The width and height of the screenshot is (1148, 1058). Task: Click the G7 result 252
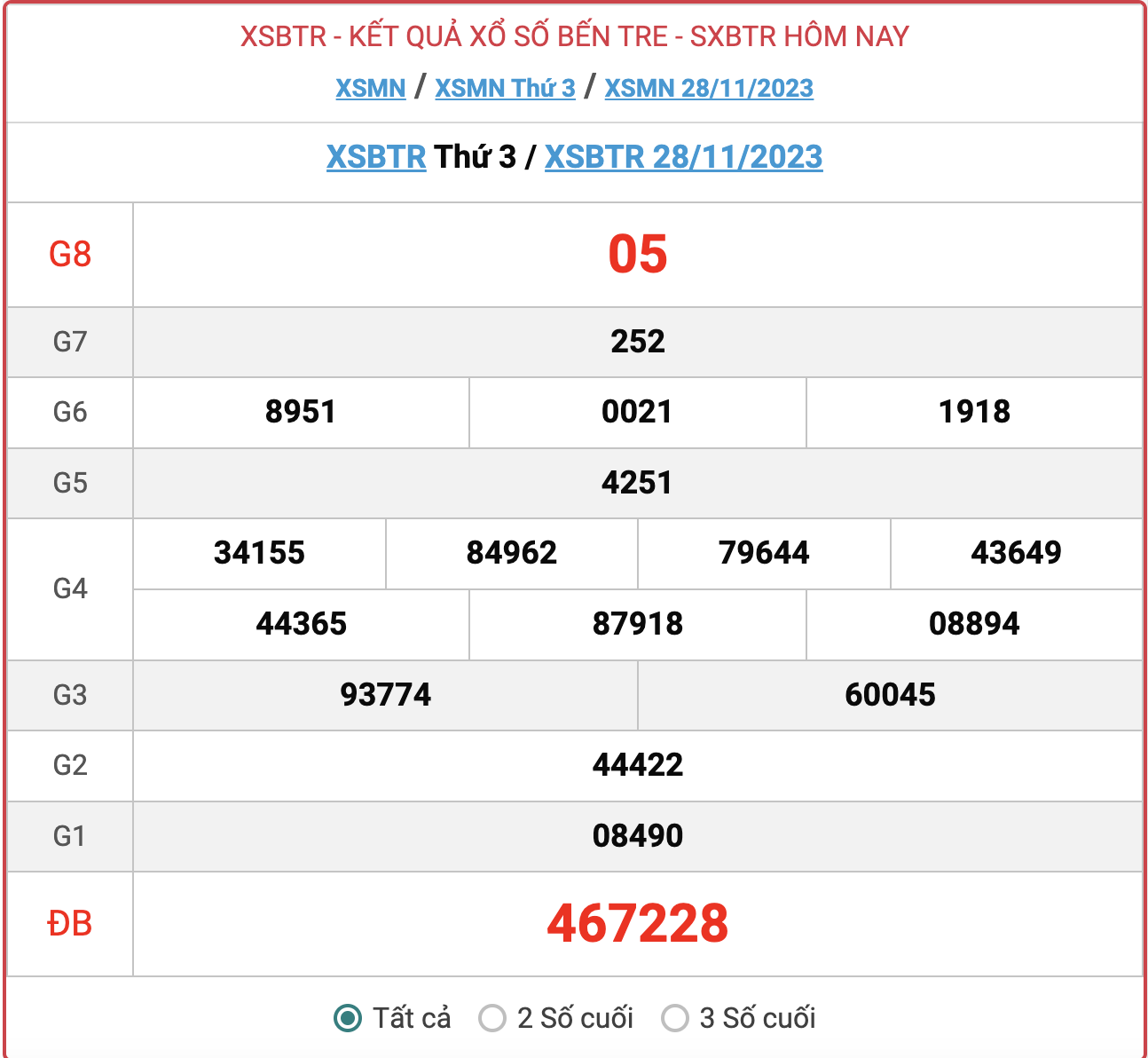tap(637, 342)
